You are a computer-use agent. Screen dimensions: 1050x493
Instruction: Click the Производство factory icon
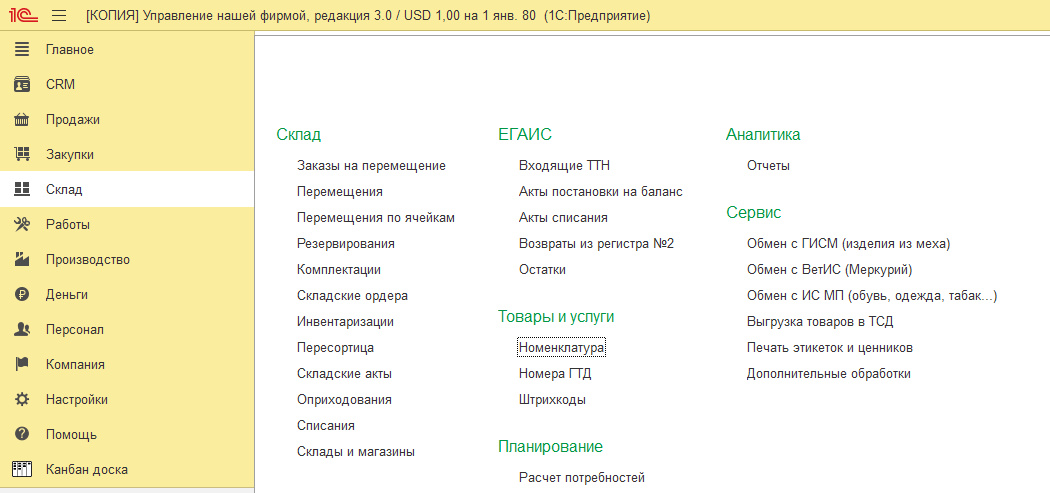pos(22,259)
